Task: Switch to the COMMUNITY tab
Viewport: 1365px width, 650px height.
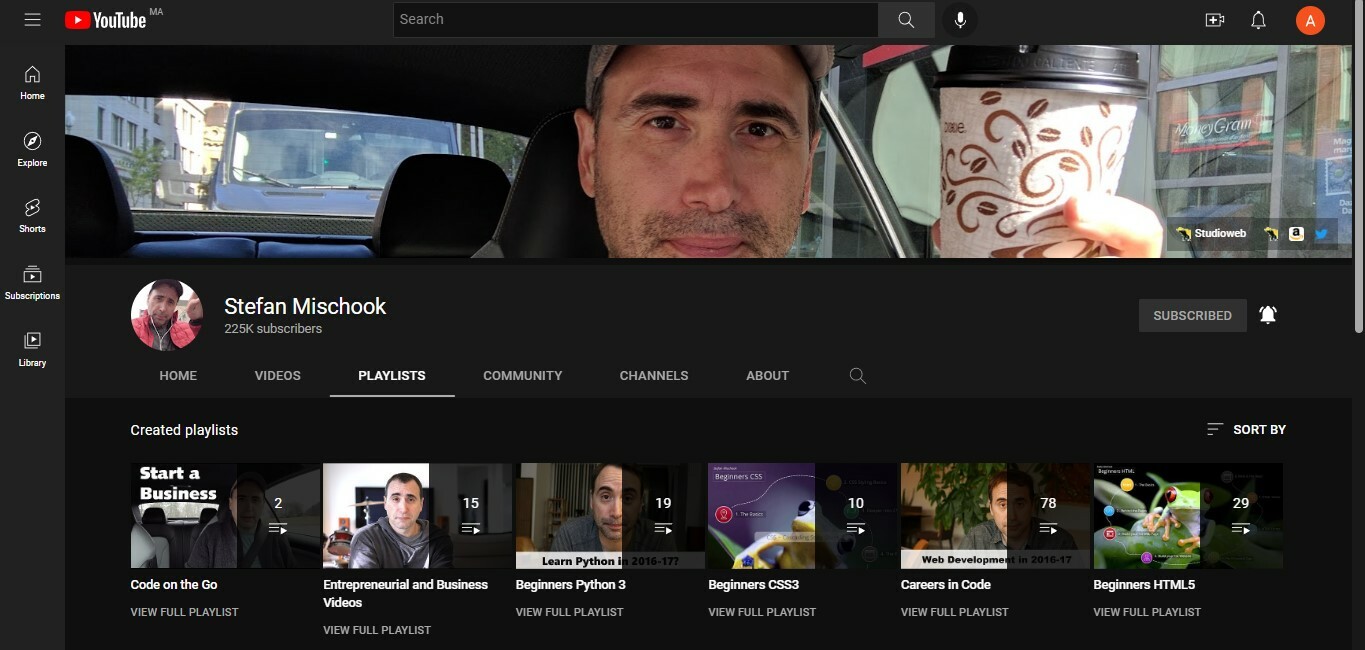Action: click(522, 375)
